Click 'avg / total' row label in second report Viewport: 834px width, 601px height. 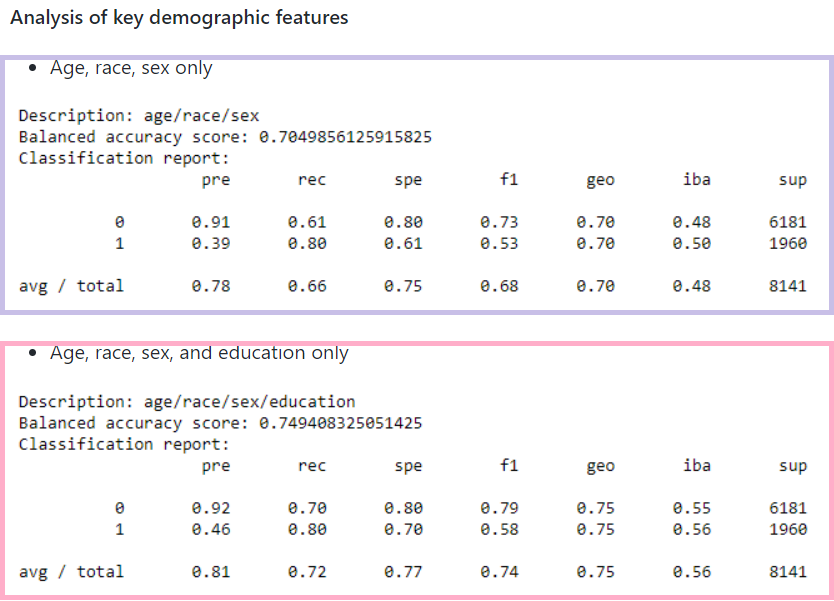(x=72, y=572)
